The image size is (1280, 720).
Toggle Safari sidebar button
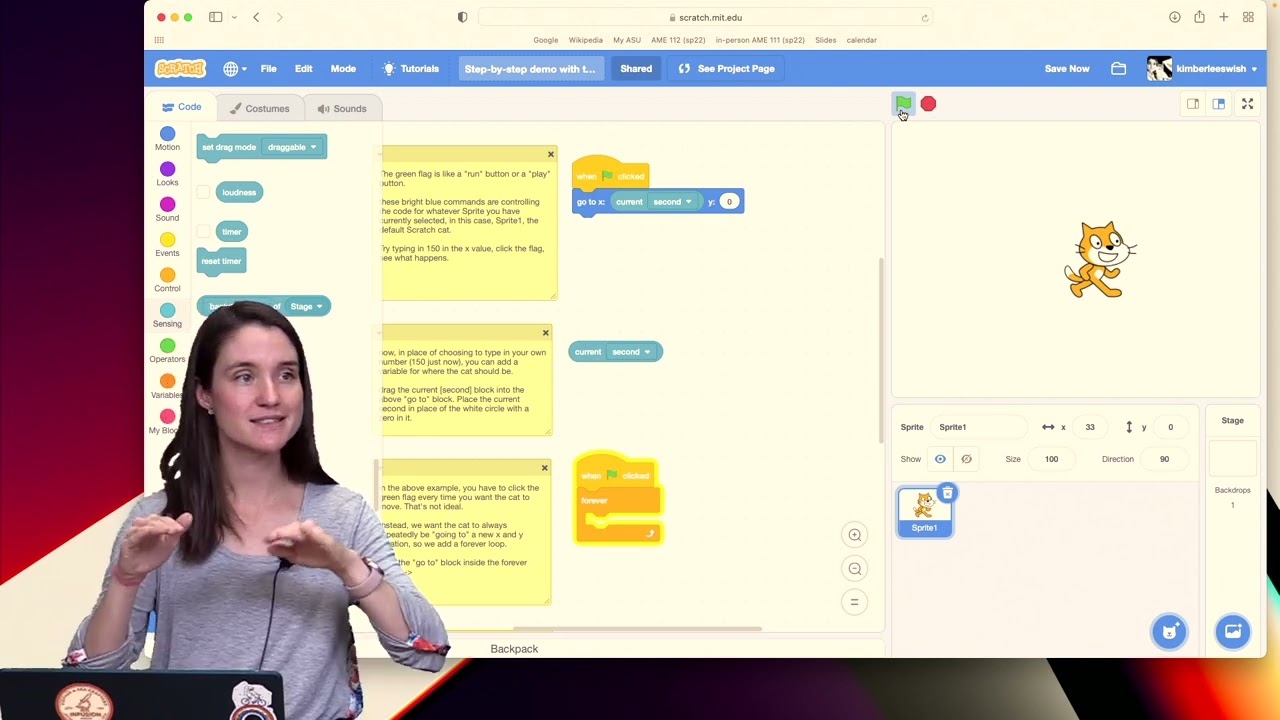pos(215,17)
